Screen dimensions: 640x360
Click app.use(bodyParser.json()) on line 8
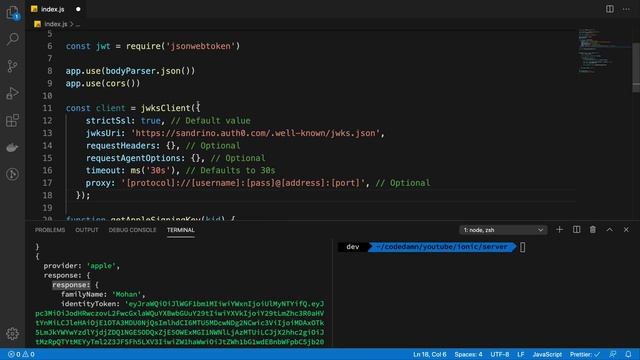(131, 71)
